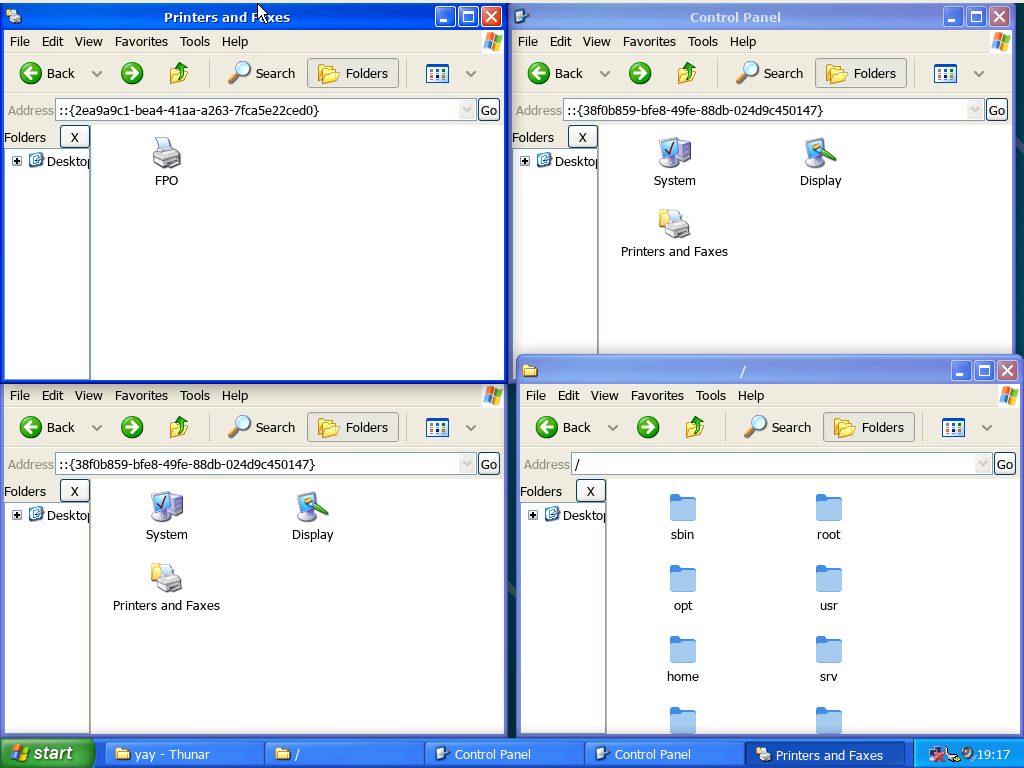Open address dropdown in the / window
The height and width of the screenshot is (768, 1024).
tap(983, 464)
